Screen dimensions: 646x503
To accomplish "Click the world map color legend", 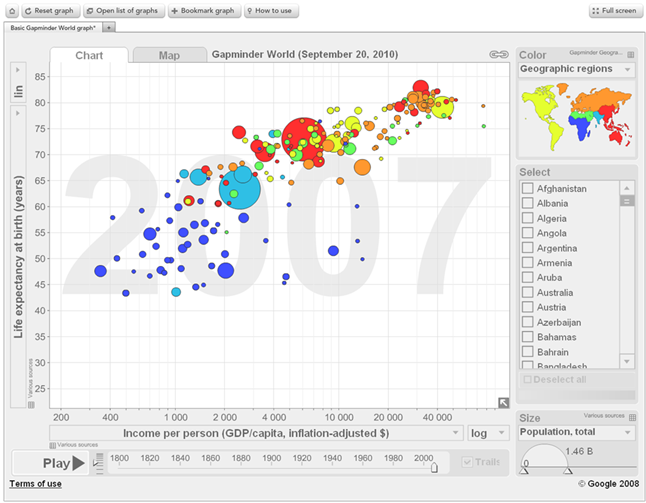I will [x=576, y=116].
